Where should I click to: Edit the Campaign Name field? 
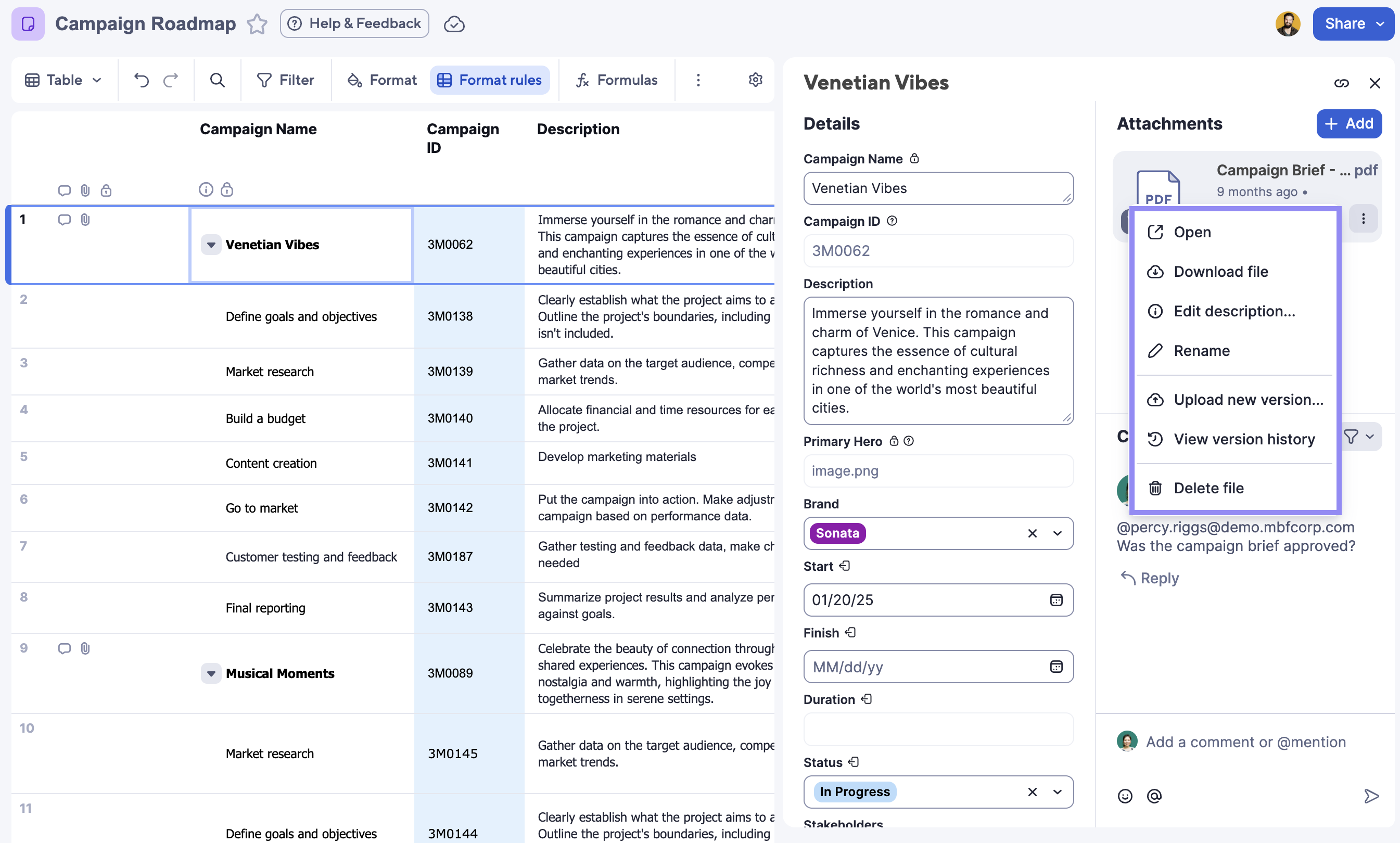[x=938, y=188]
